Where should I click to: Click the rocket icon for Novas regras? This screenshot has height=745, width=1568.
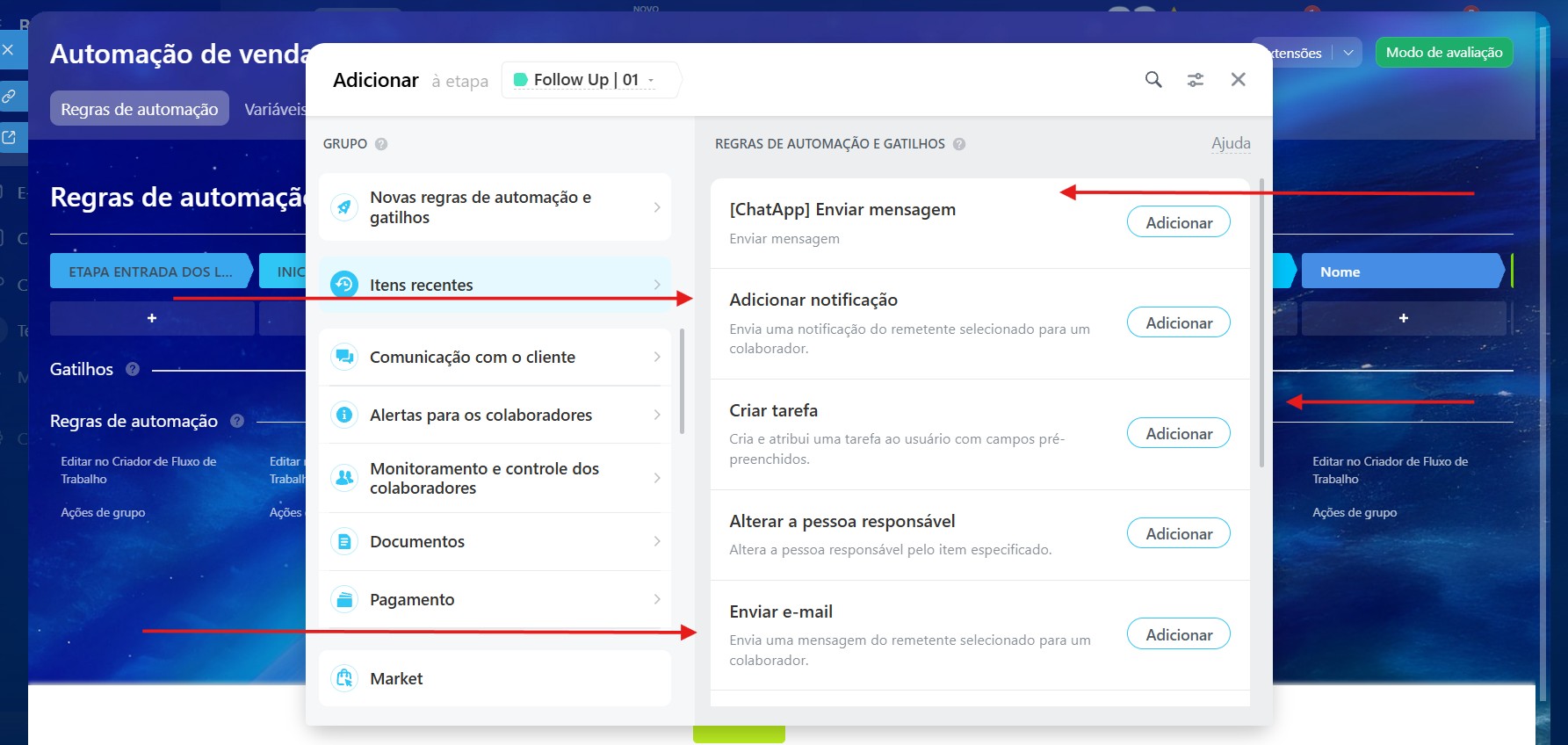[344, 207]
